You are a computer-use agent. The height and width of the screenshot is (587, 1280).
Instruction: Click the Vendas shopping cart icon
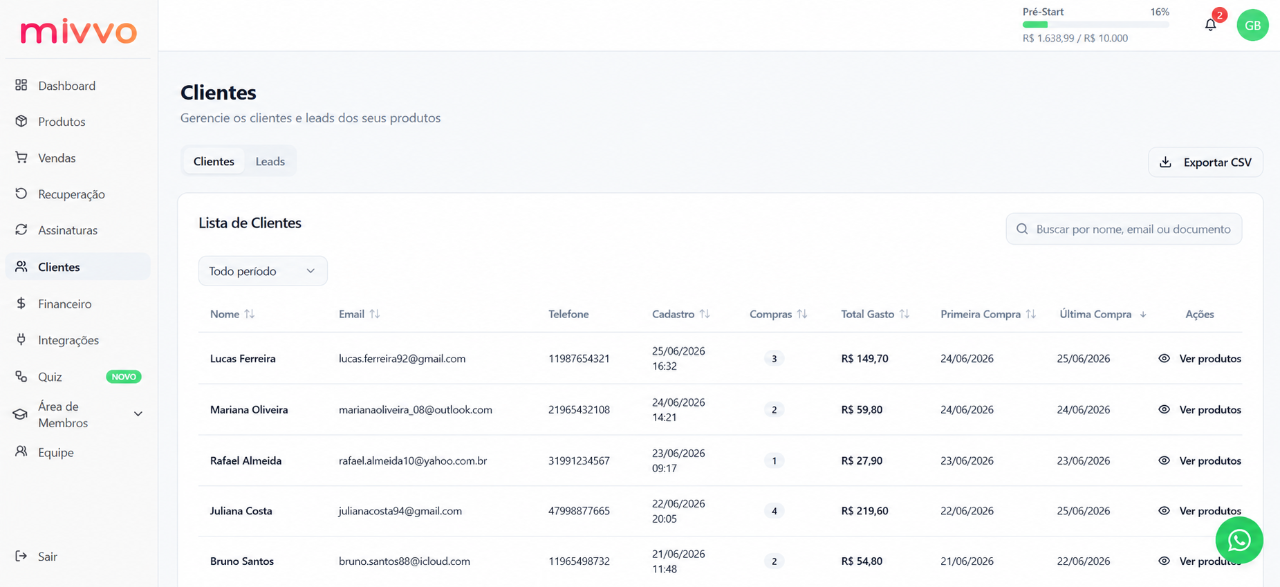(21, 157)
